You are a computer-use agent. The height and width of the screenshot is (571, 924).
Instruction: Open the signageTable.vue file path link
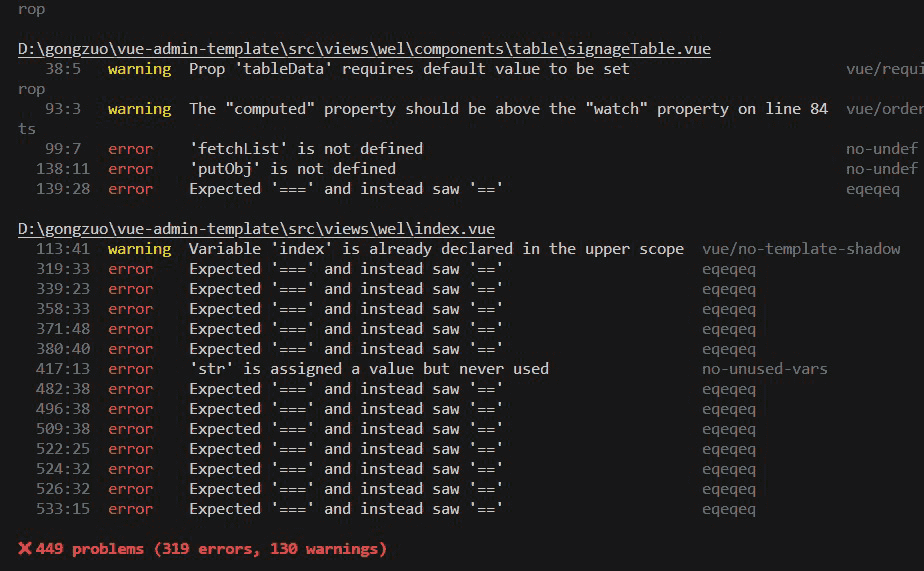click(364, 49)
